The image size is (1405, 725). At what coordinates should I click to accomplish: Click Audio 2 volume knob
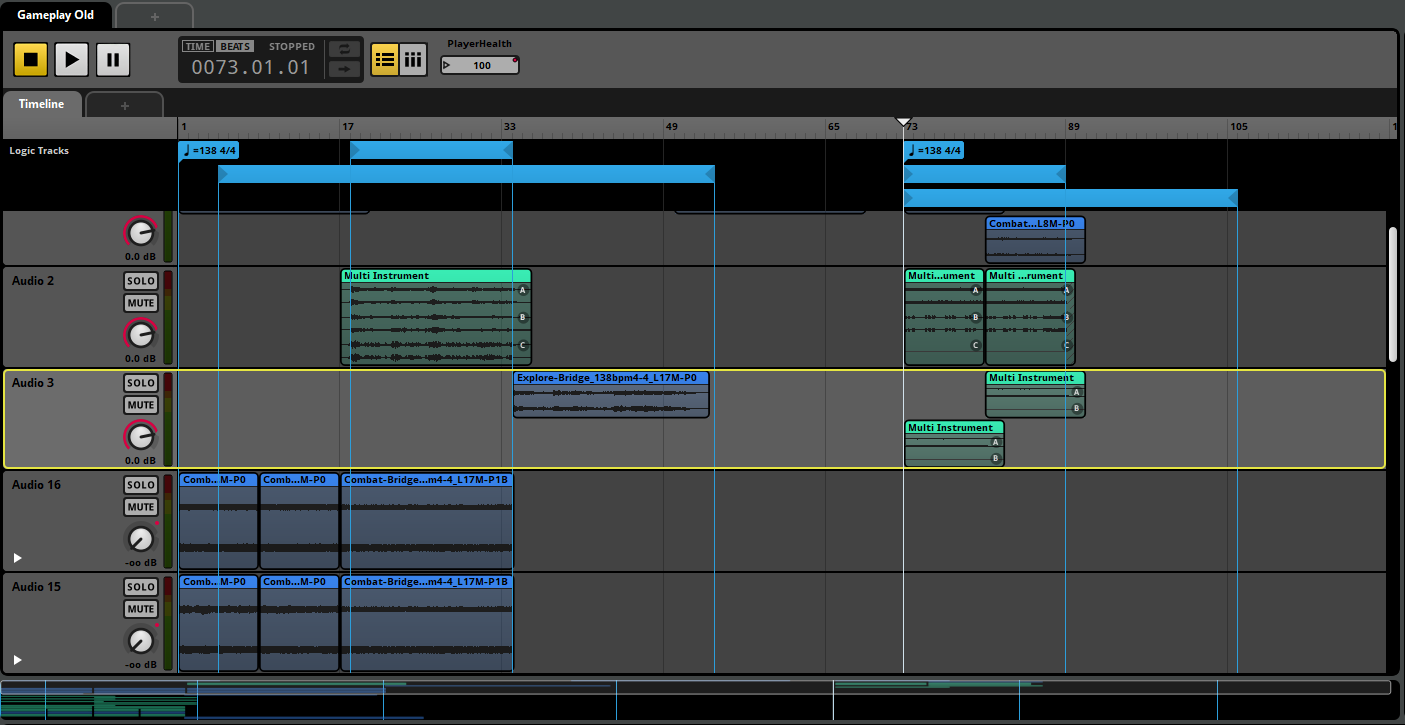pyautogui.click(x=141, y=335)
